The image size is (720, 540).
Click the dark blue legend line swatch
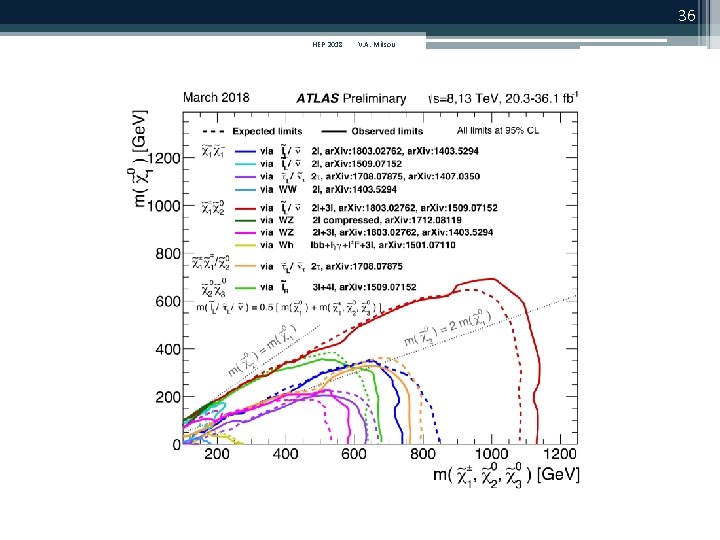(245, 151)
